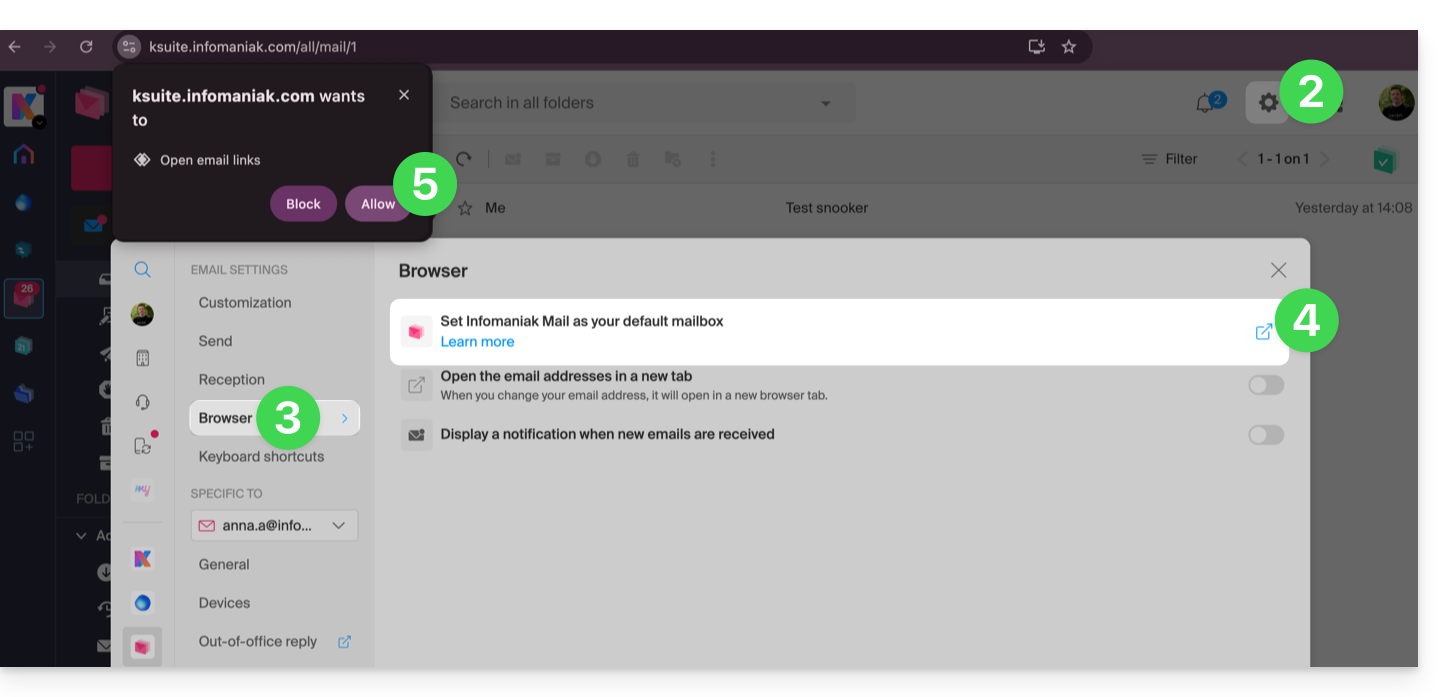Go to next page of emails chevron

(1325, 159)
